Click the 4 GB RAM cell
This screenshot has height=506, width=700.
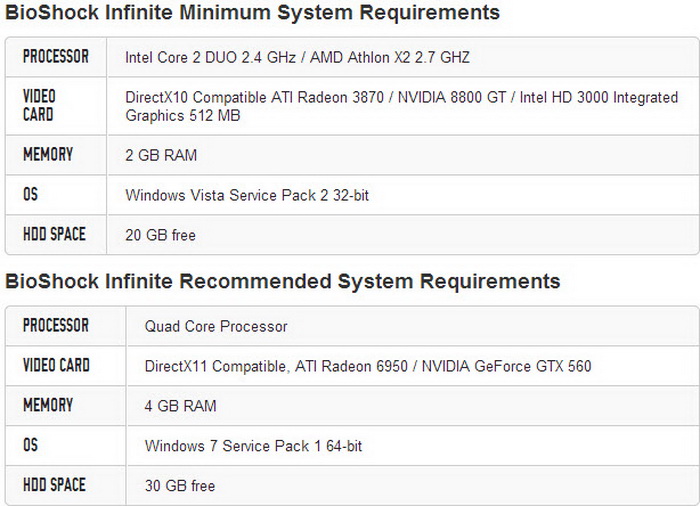180,406
